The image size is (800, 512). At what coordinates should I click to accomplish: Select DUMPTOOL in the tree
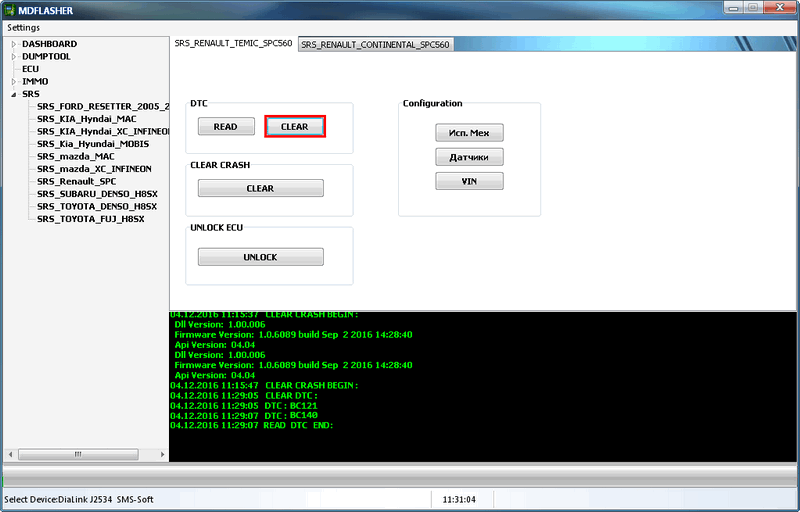(46, 57)
